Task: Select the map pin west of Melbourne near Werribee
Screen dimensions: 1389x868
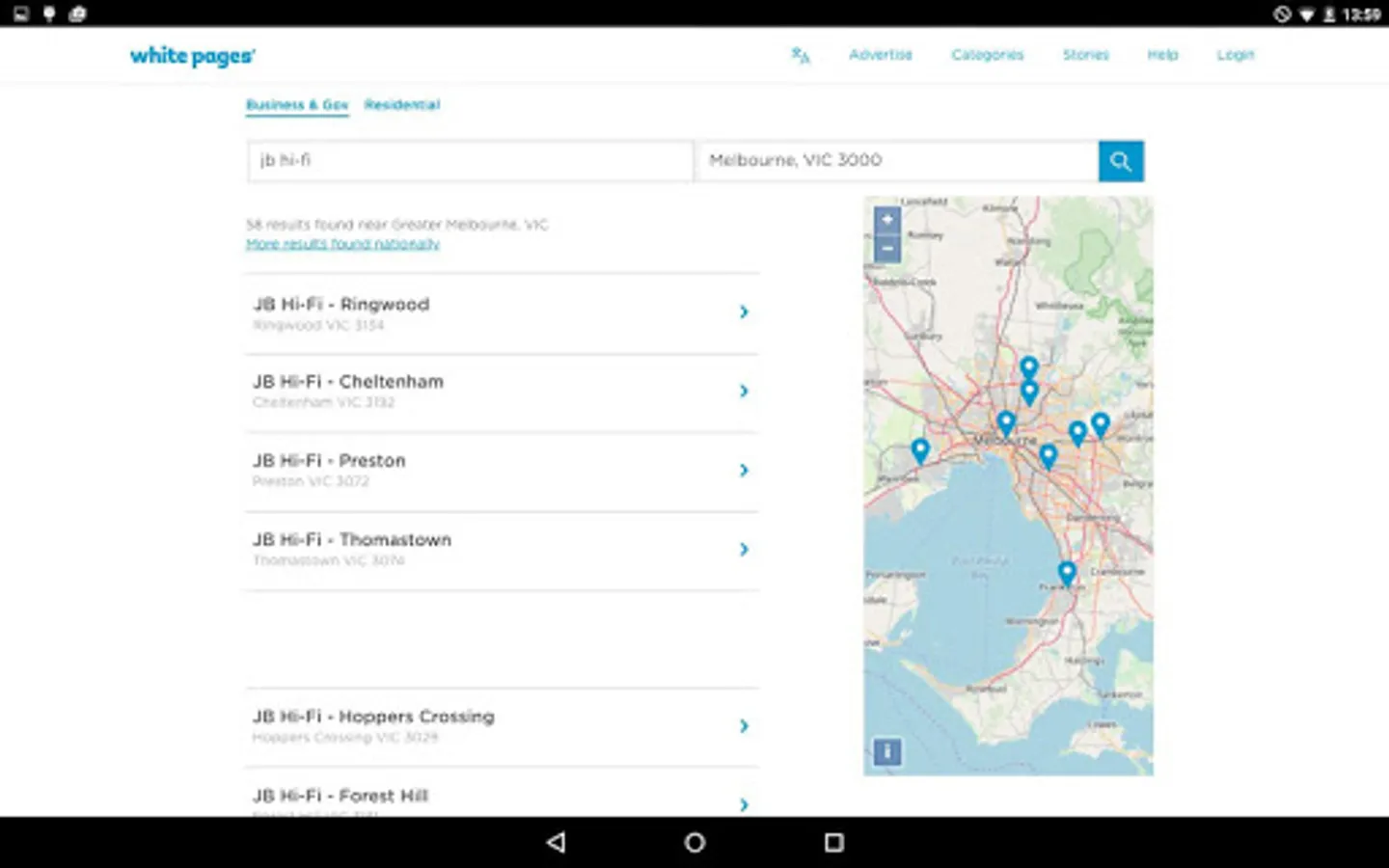Action: click(x=920, y=450)
